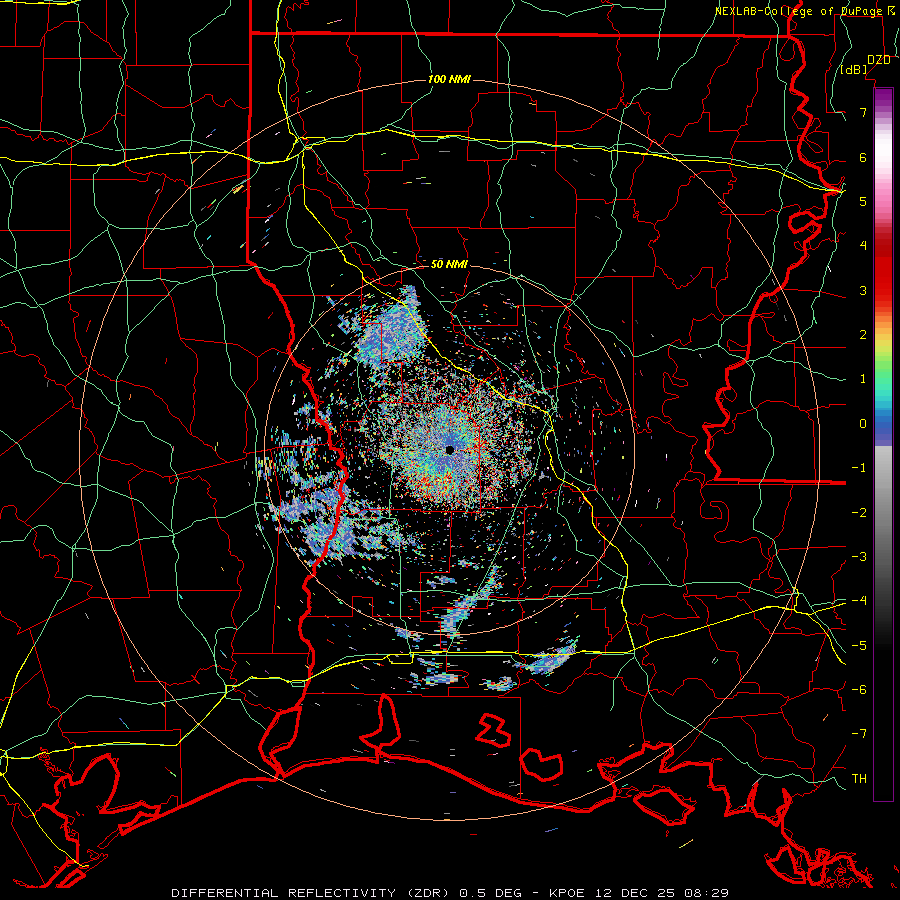Click the '0.5 DEG' elevation angle text

(x=490, y=893)
